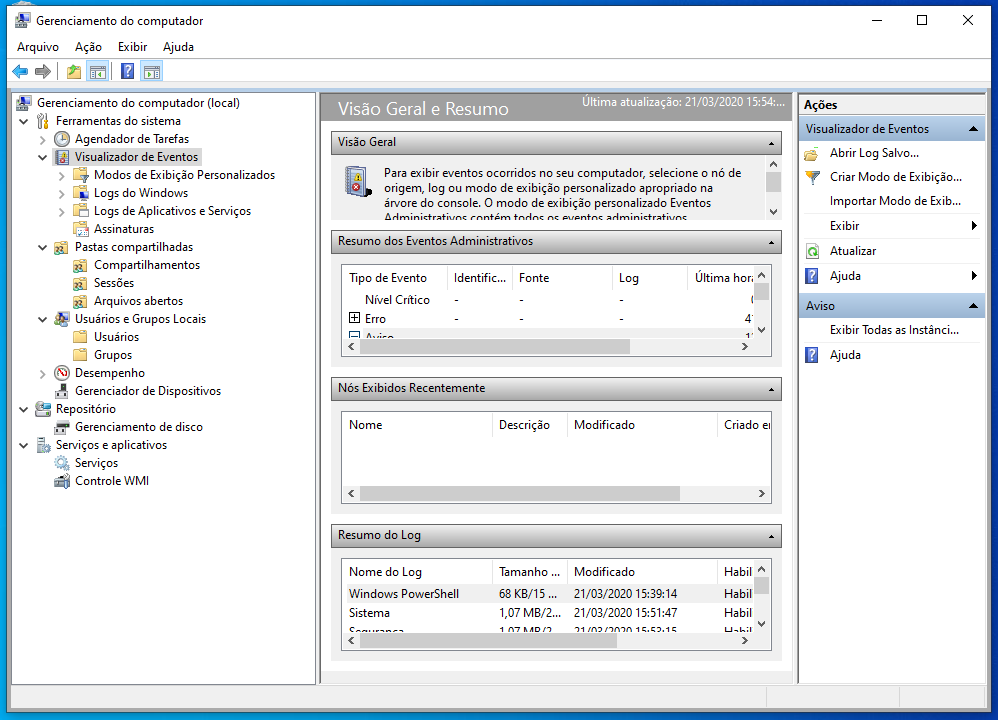Image resolution: width=998 pixels, height=720 pixels.
Task: Select Grupos in the tree
Action: 113,355
